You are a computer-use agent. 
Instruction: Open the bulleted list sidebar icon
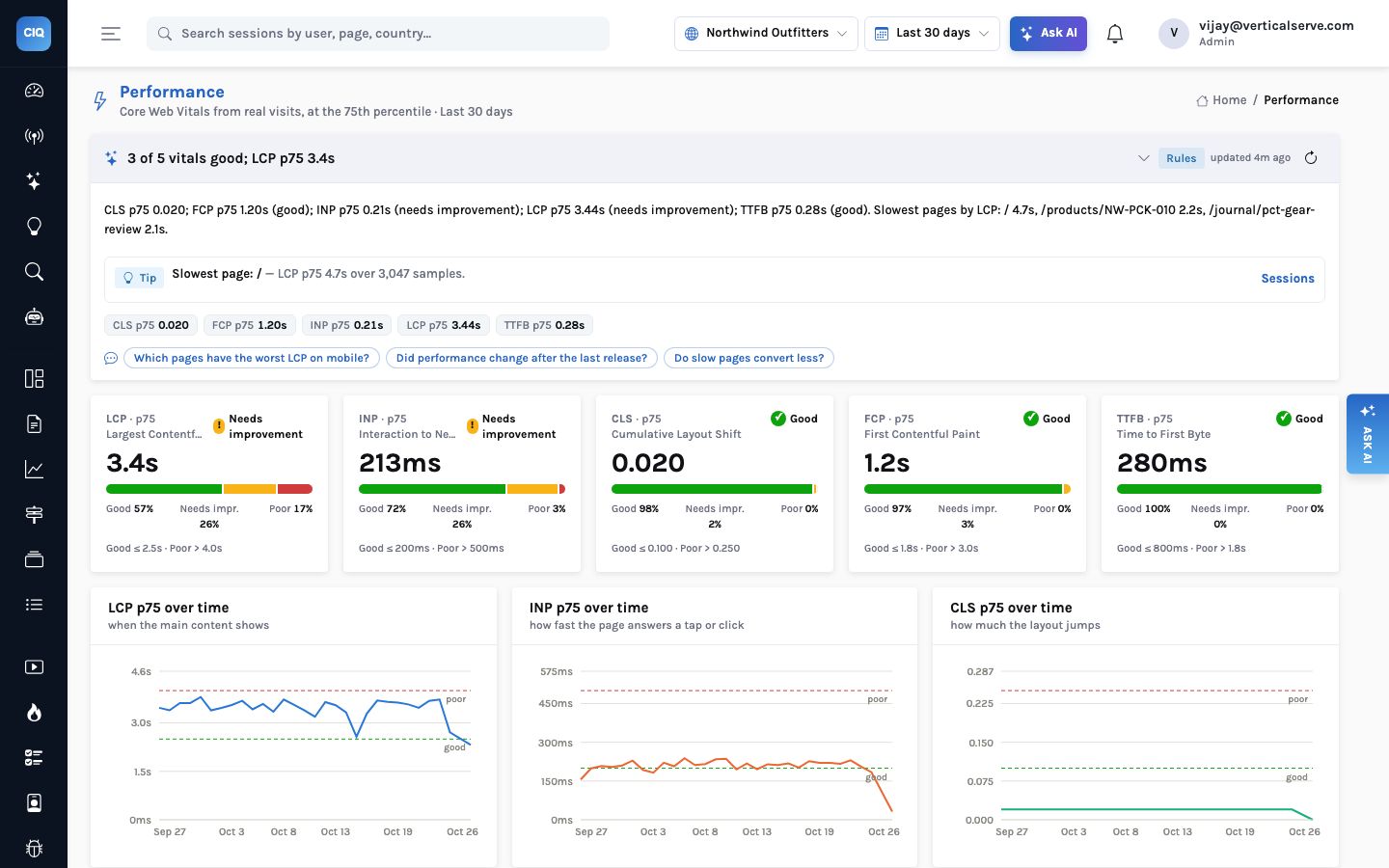tap(34, 605)
